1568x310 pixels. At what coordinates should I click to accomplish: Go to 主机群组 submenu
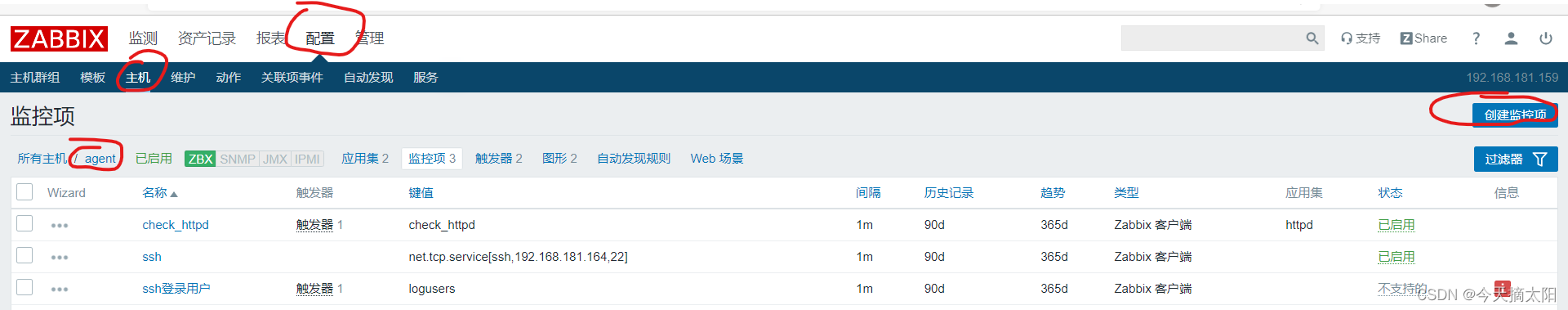tap(35, 78)
